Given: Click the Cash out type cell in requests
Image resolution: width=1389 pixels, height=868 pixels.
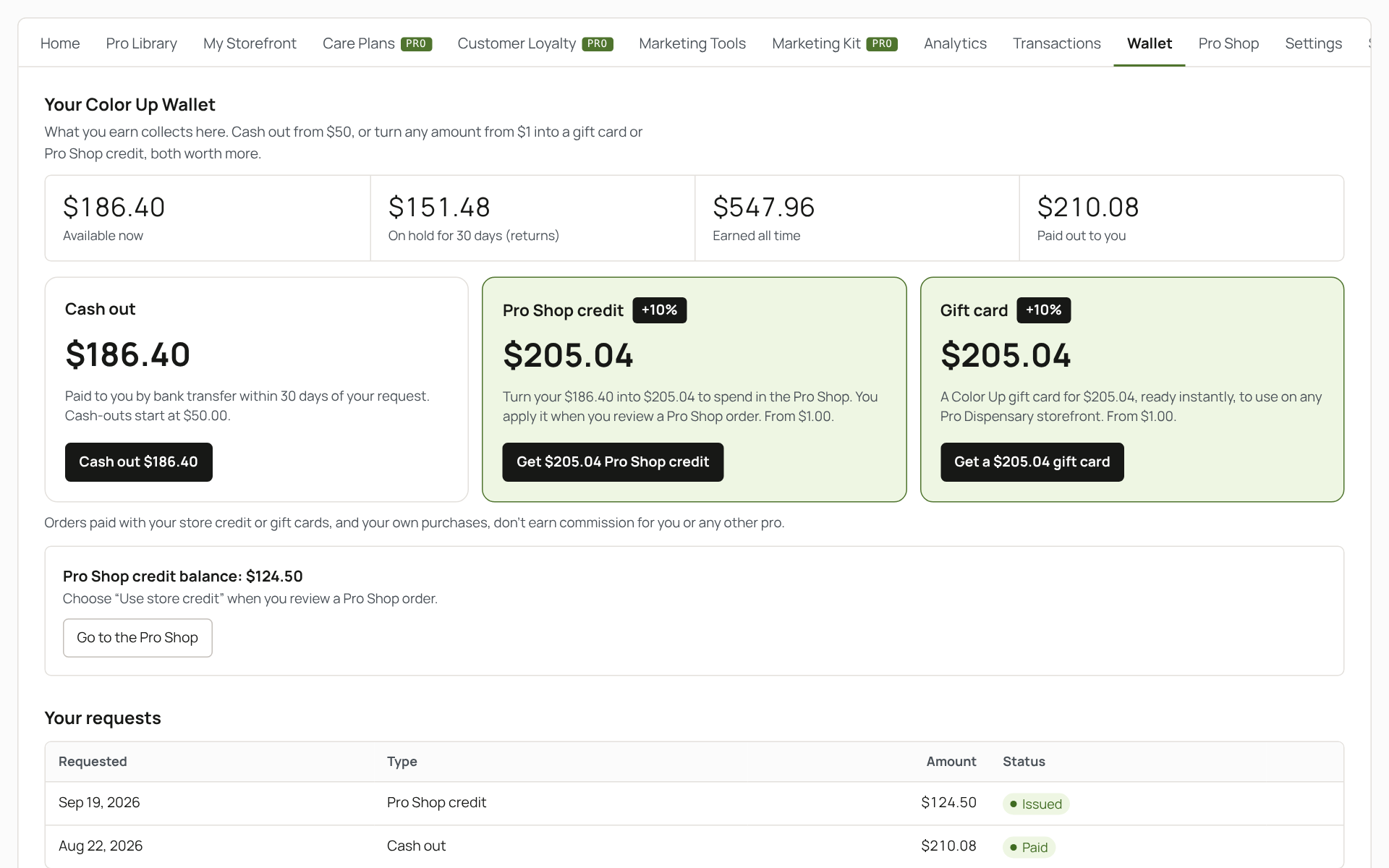Looking at the screenshot, I should click(x=416, y=846).
